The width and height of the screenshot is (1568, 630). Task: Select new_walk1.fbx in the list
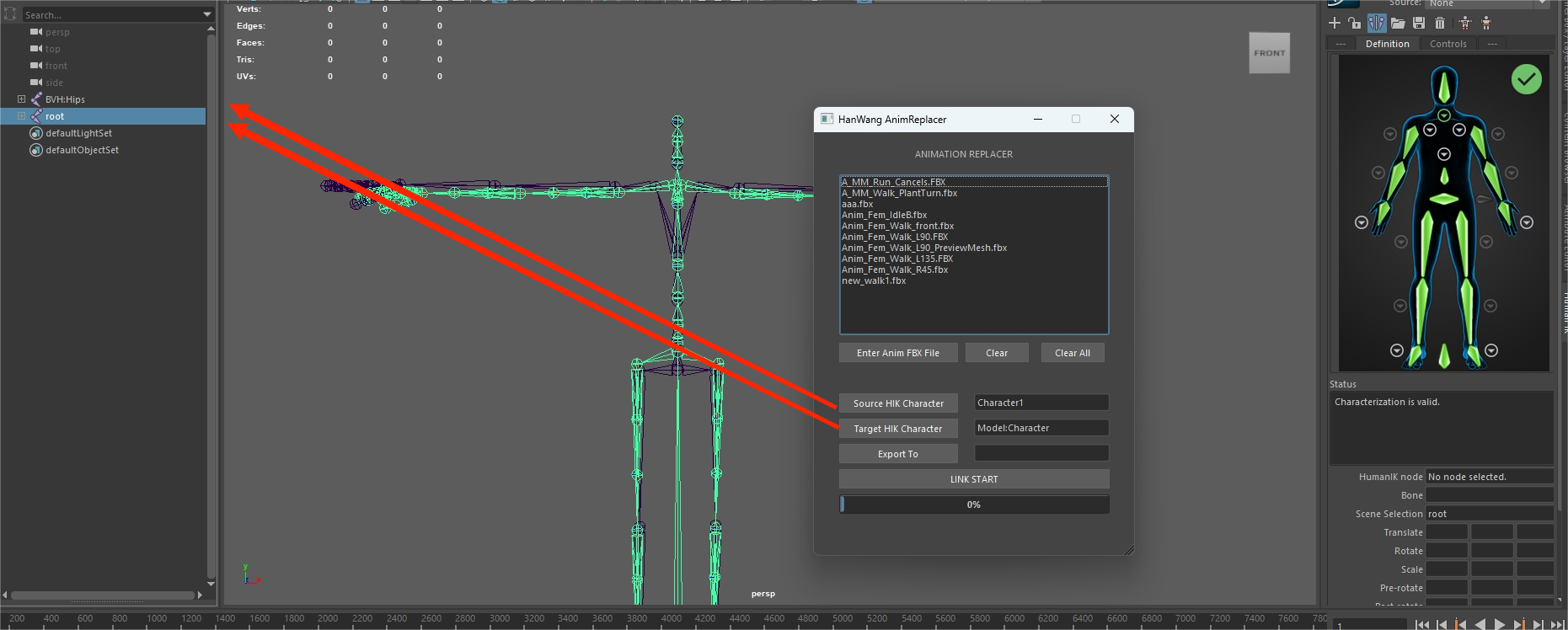(x=974, y=280)
